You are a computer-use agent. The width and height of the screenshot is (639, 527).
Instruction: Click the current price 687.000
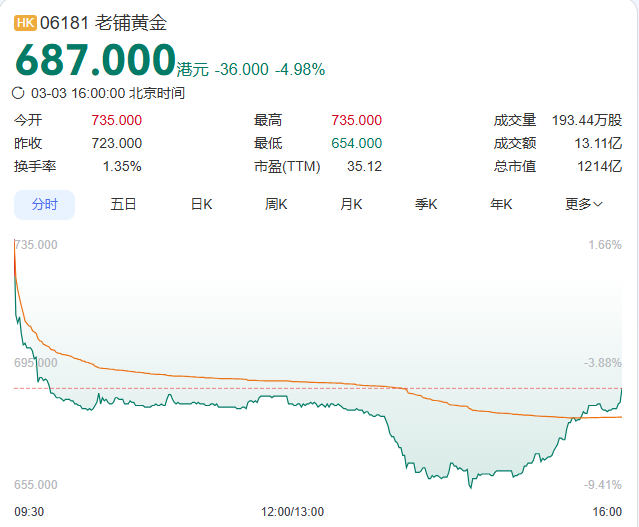point(95,60)
